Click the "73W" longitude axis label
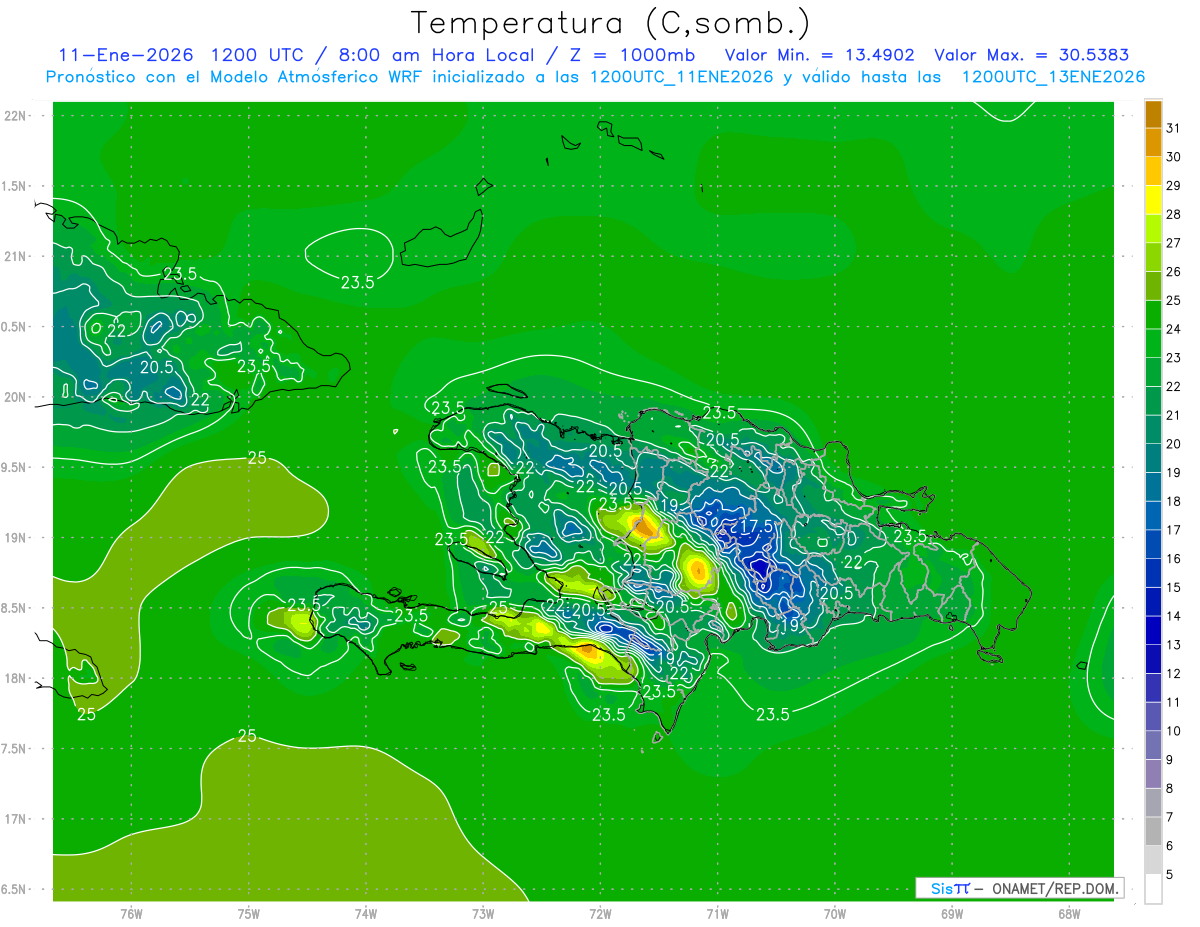1200x927 pixels. click(483, 913)
